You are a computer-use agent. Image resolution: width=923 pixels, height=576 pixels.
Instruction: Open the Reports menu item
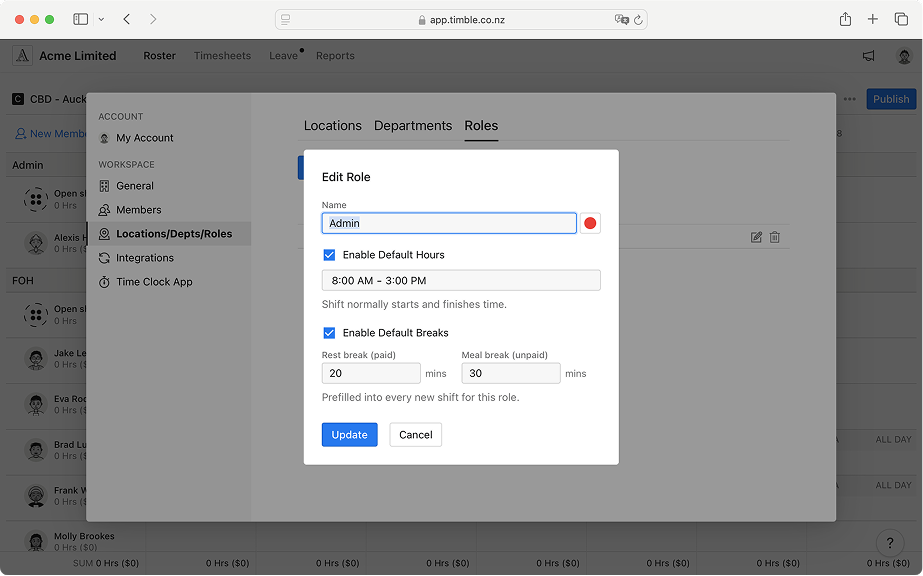tap(336, 56)
